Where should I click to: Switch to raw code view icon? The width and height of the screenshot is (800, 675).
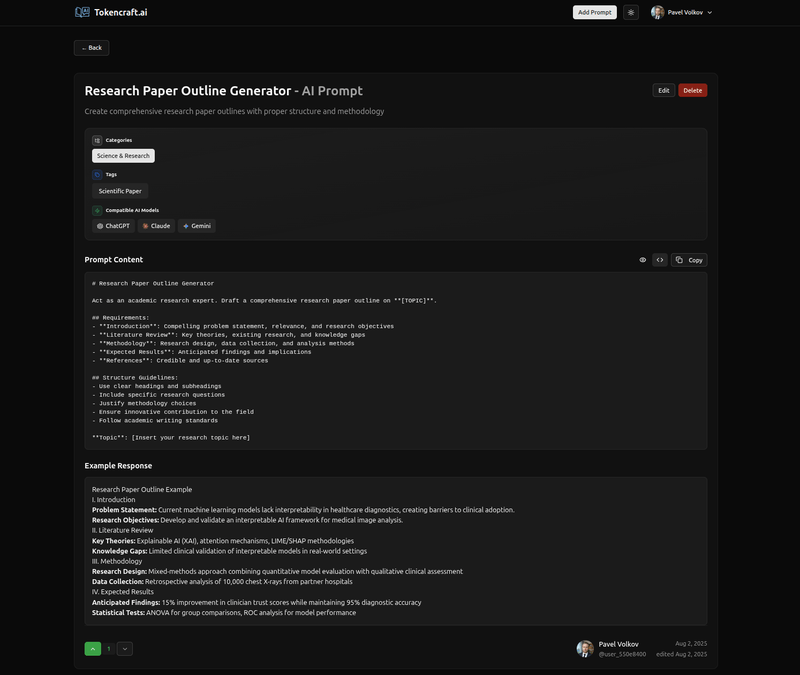pos(660,260)
